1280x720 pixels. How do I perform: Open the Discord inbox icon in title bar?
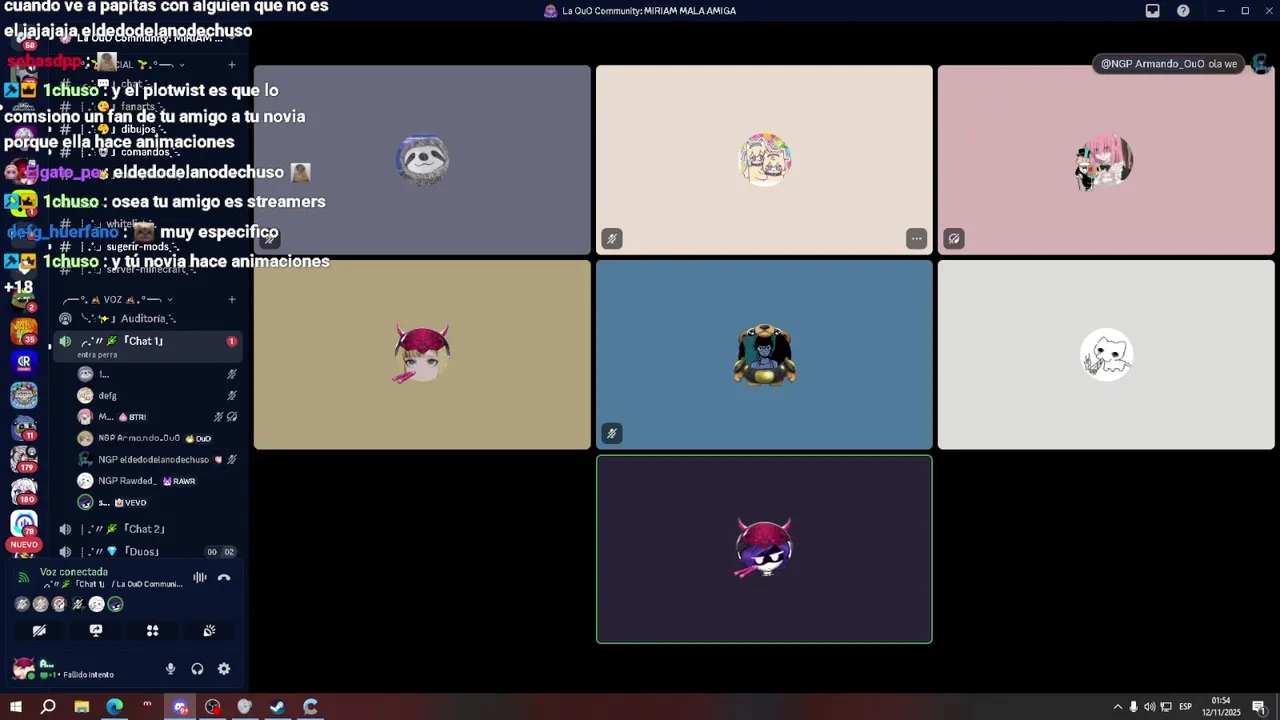pyautogui.click(x=1152, y=11)
